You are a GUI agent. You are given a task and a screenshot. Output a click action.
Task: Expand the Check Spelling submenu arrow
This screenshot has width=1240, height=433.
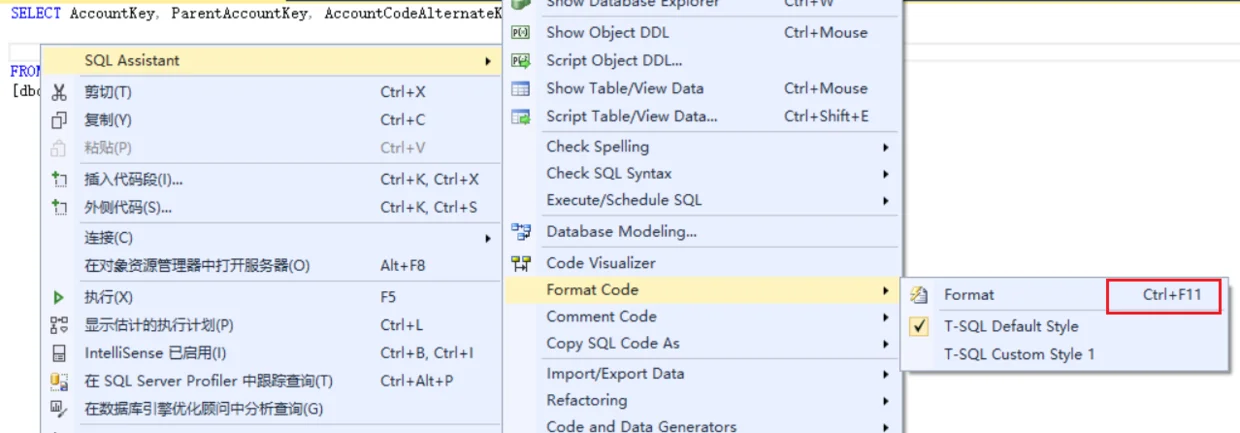point(886,148)
